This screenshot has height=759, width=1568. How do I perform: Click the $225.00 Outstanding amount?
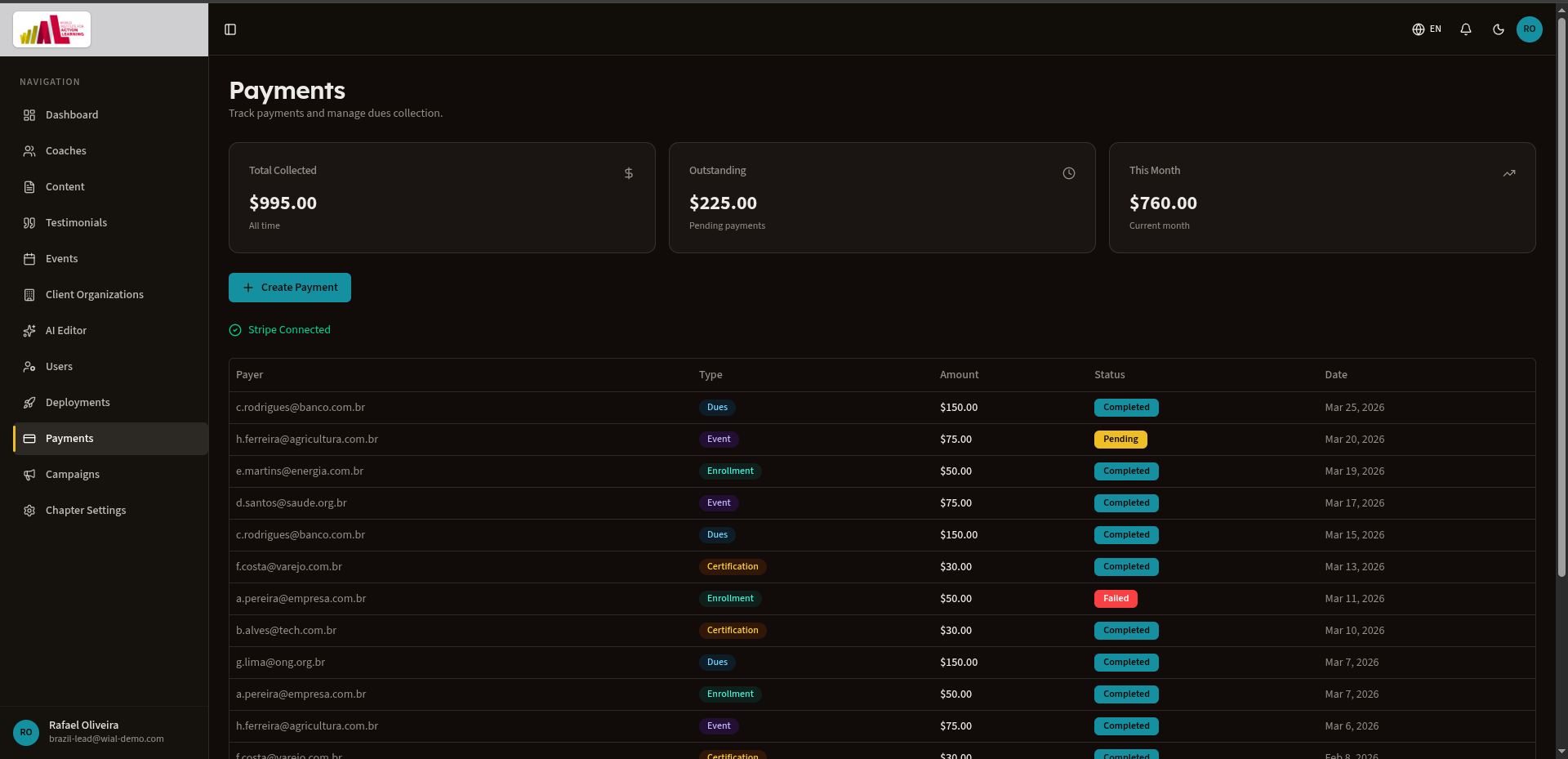pos(723,203)
